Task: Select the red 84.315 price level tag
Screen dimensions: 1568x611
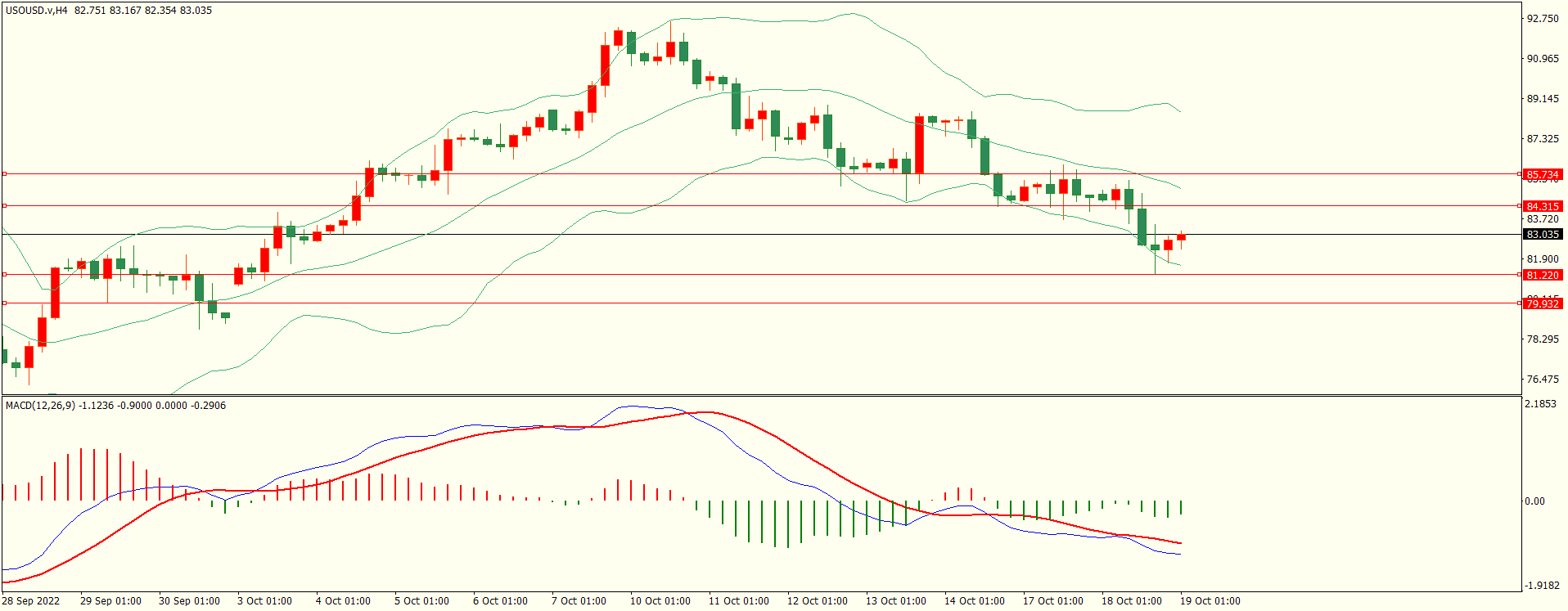Action: point(1543,207)
